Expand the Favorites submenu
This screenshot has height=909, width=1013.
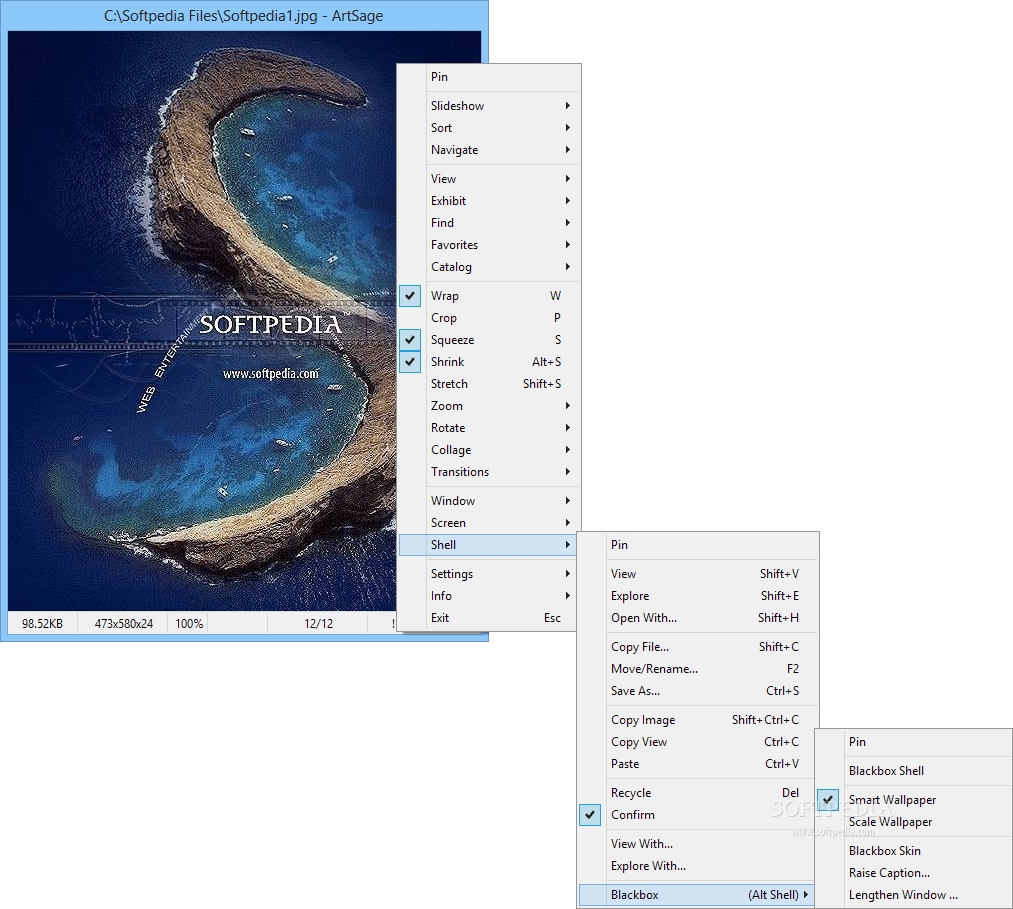click(488, 245)
